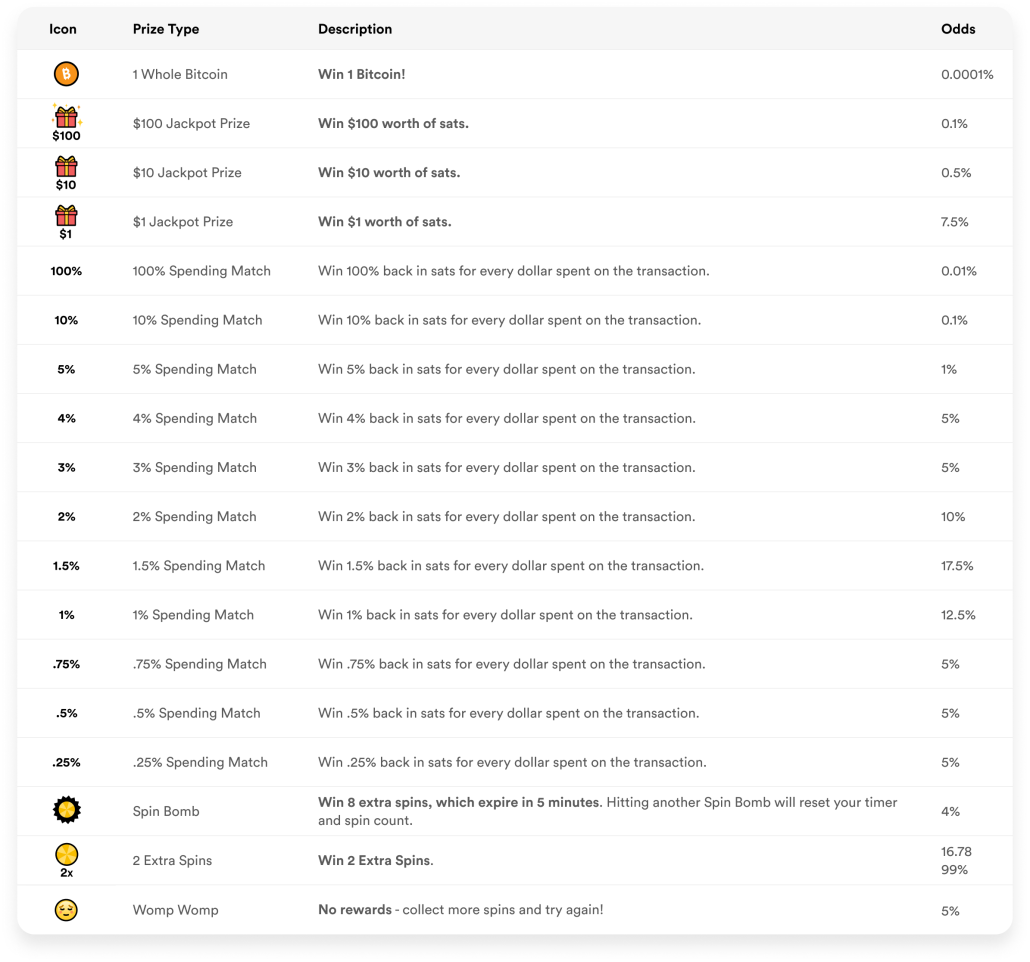Image resolution: width=1030 pixels, height=962 pixels.
Task: Click the Icon column header
Action: [x=62, y=29]
